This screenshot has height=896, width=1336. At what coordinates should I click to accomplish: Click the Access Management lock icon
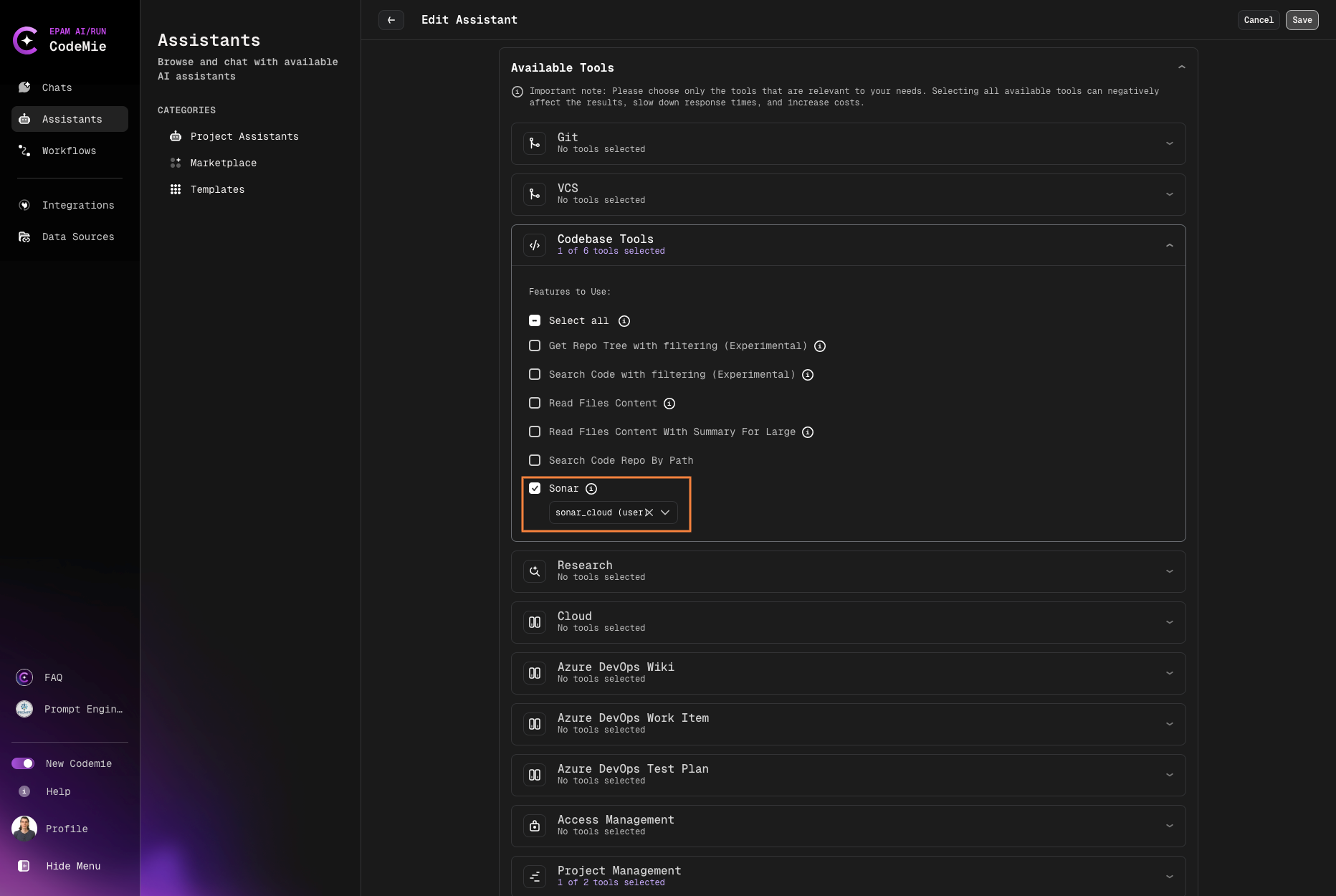pos(535,825)
